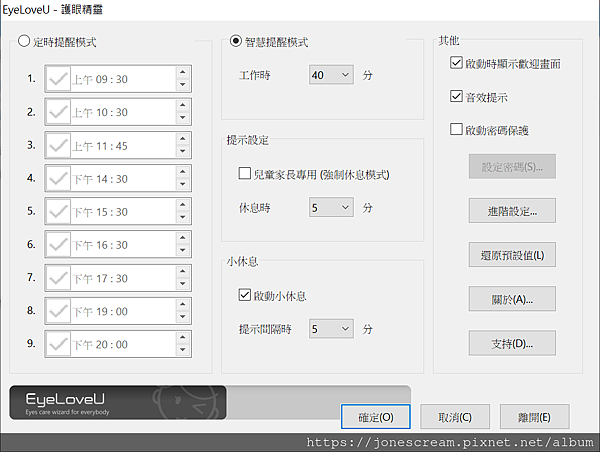
Task: Decrease time on the 下午 19:00 spinner
Action: tap(183, 317)
